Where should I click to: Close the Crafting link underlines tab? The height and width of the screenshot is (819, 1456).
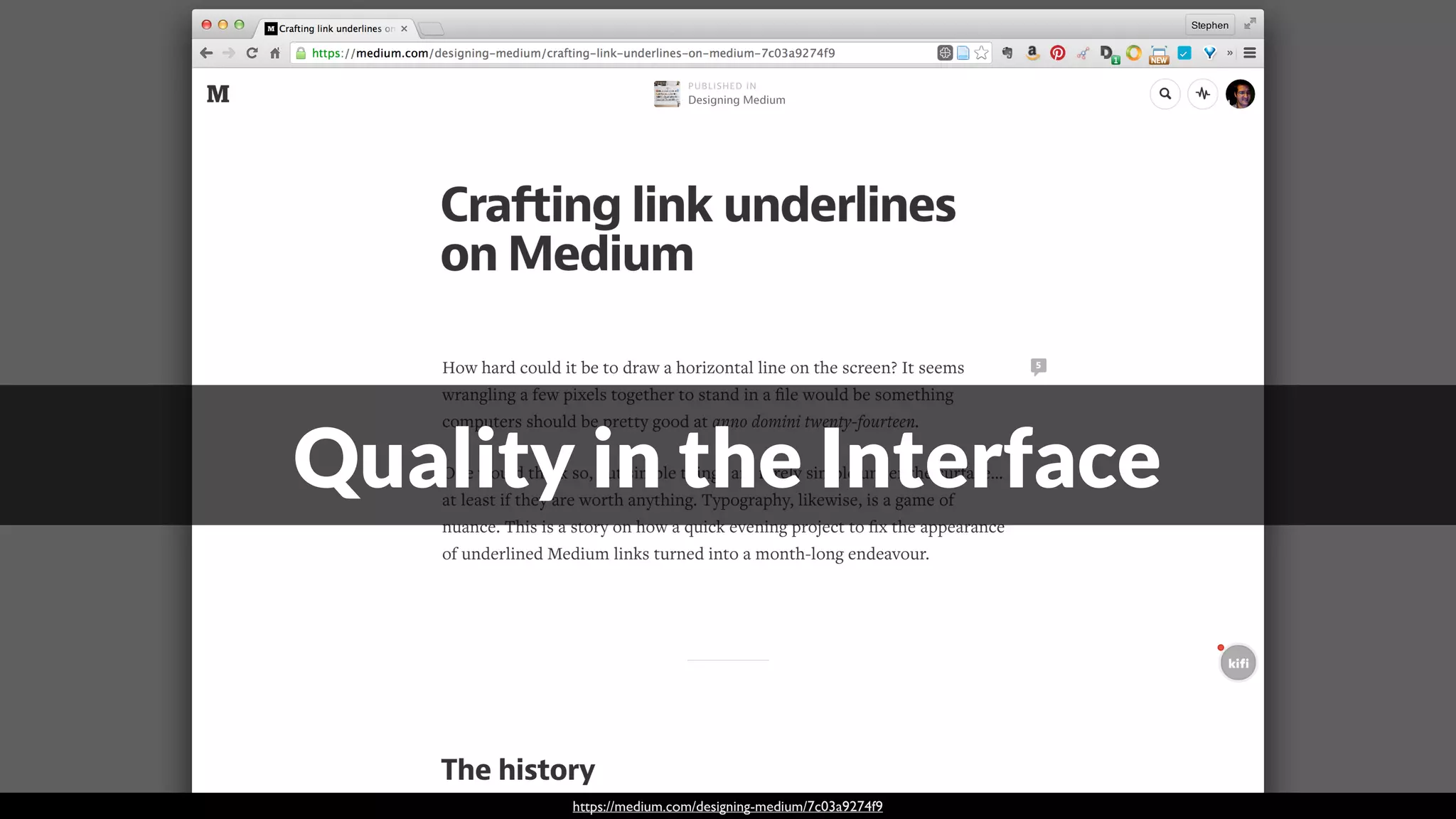click(x=404, y=28)
